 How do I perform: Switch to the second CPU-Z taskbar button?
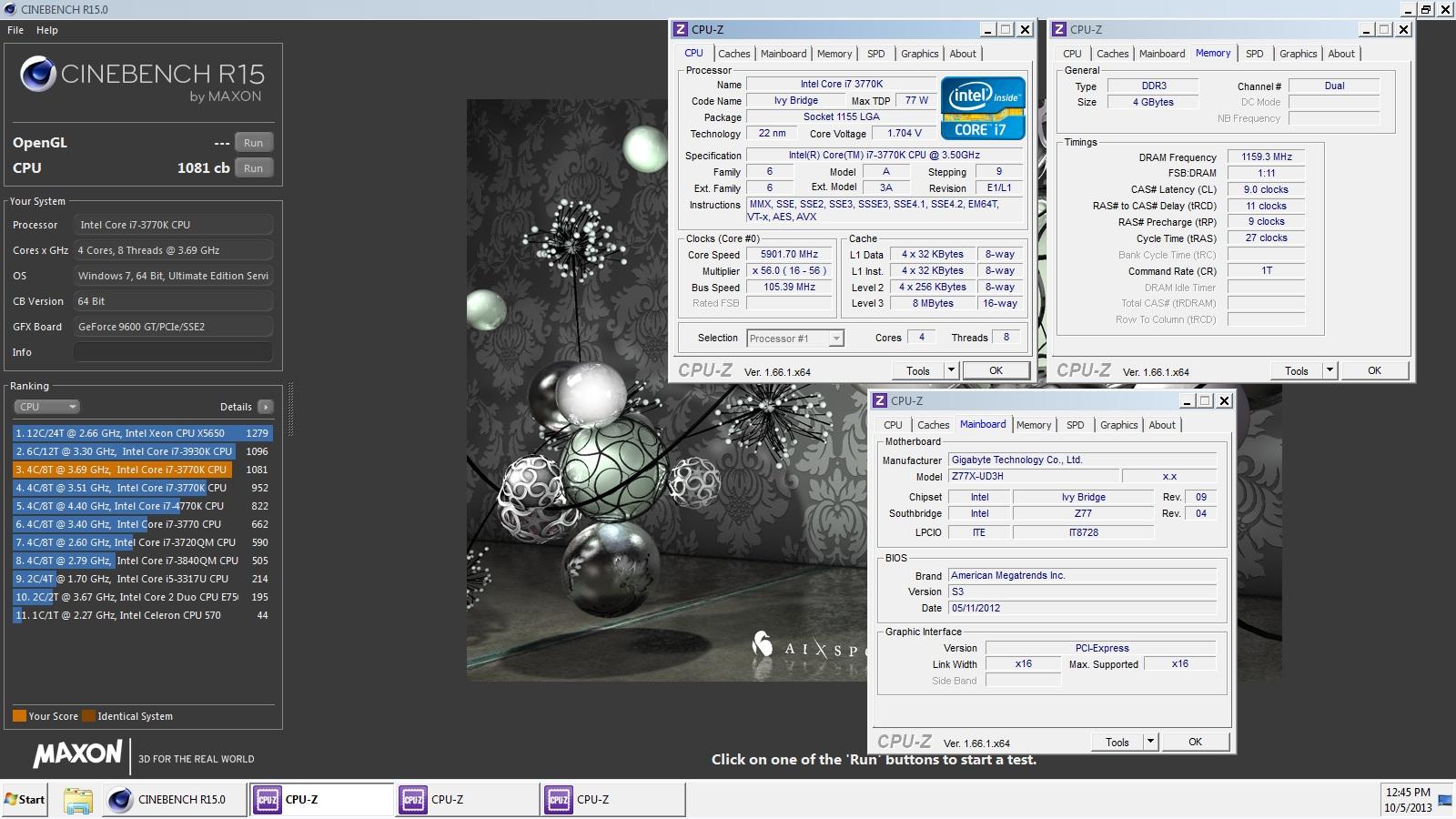click(x=467, y=799)
